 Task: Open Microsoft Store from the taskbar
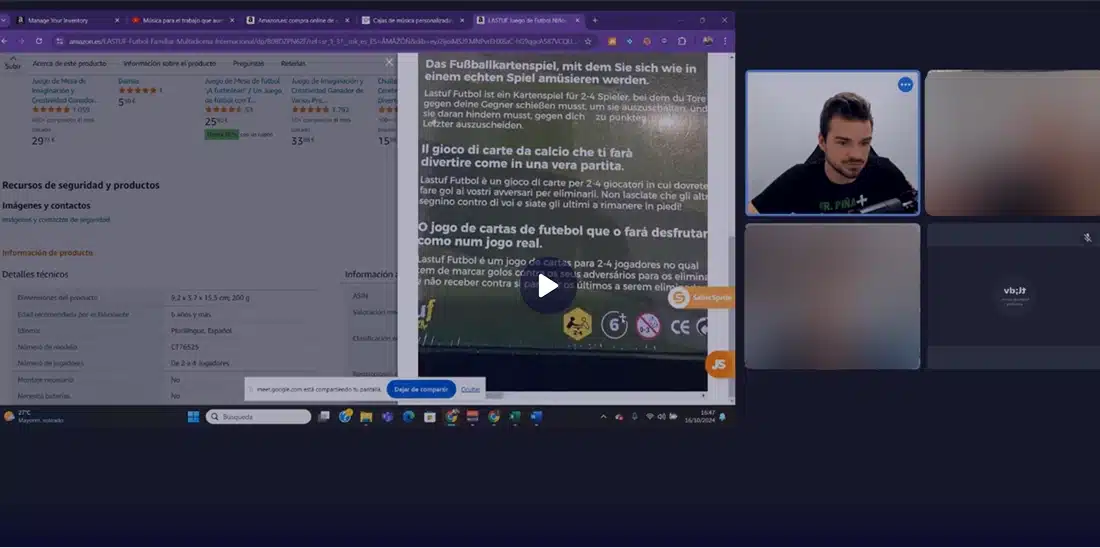430,417
